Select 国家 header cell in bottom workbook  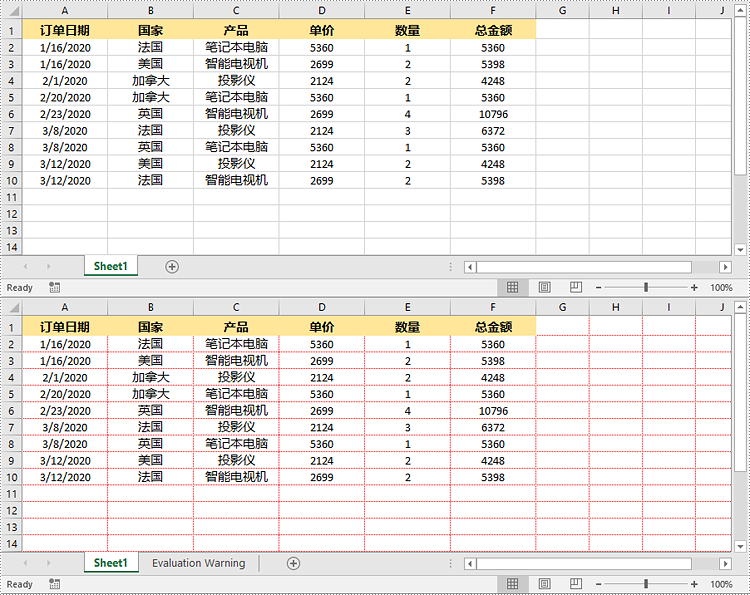(151, 327)
